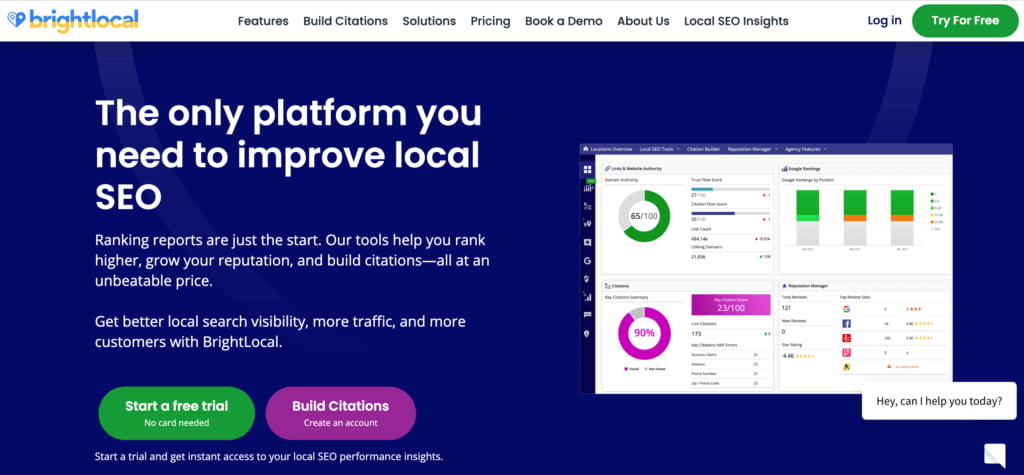Image resolution: width=1024 pixels, height=475 pixels.
Task: Open the Solutions menu
Action: [x=429, y=21]
